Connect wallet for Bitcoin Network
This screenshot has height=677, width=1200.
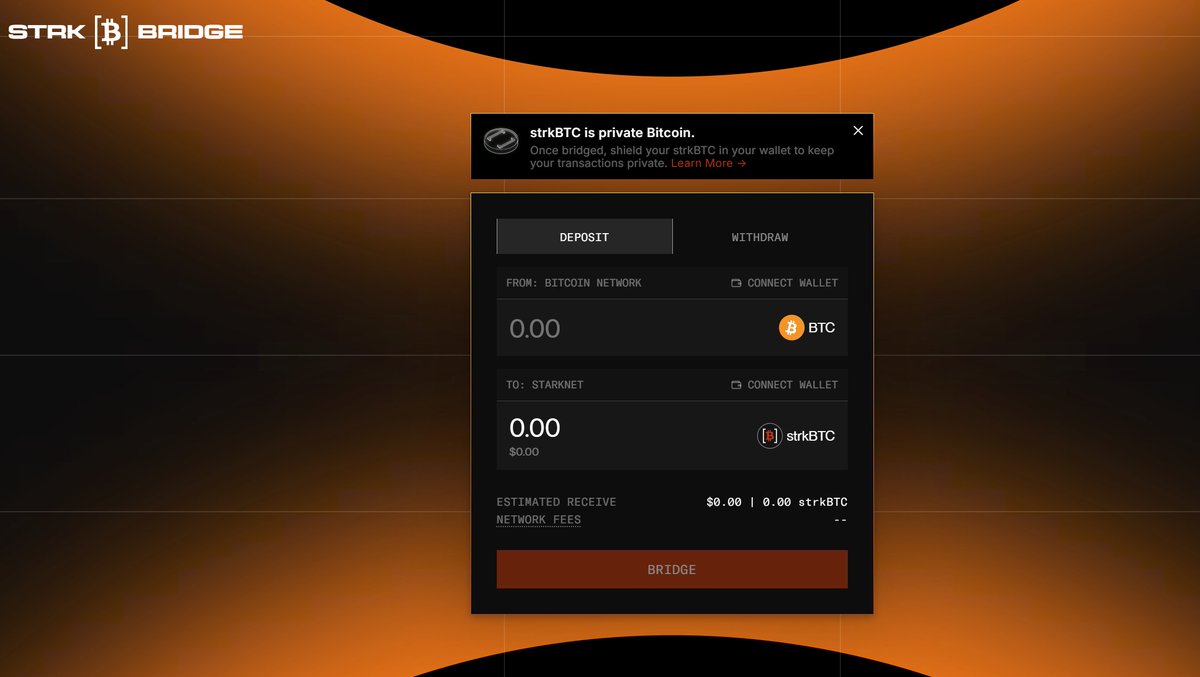click(785, 283)
